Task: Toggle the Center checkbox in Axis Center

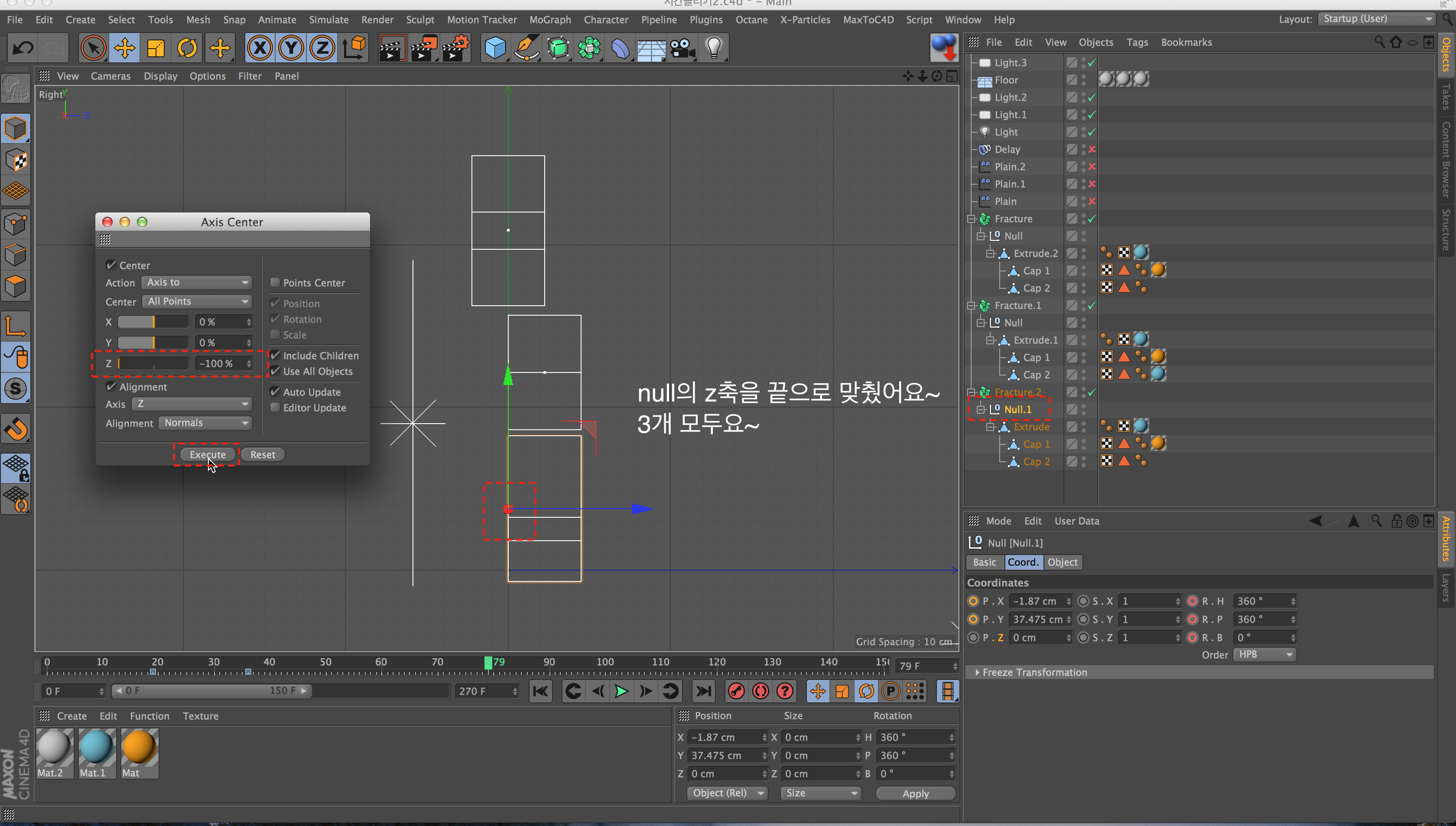Action: tap(111, 265)
